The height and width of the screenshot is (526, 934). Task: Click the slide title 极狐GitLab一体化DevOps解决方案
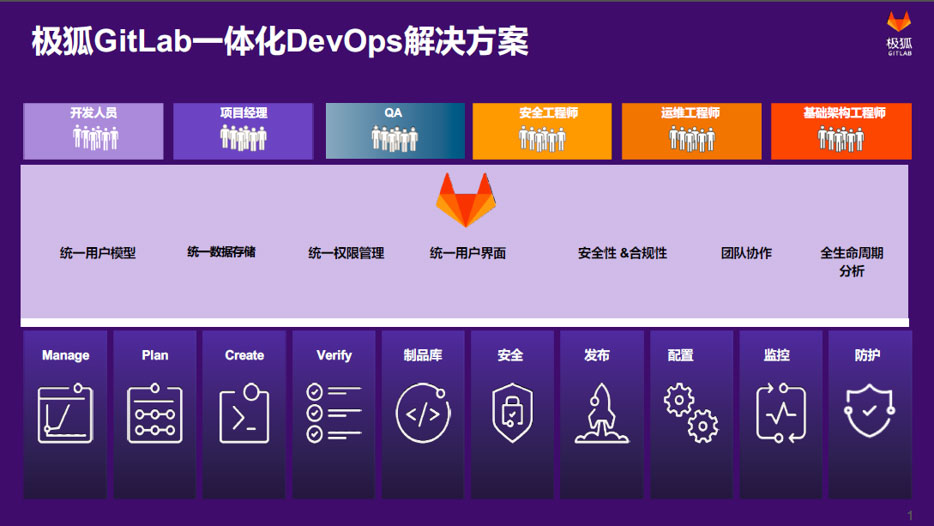pos(280,42)
